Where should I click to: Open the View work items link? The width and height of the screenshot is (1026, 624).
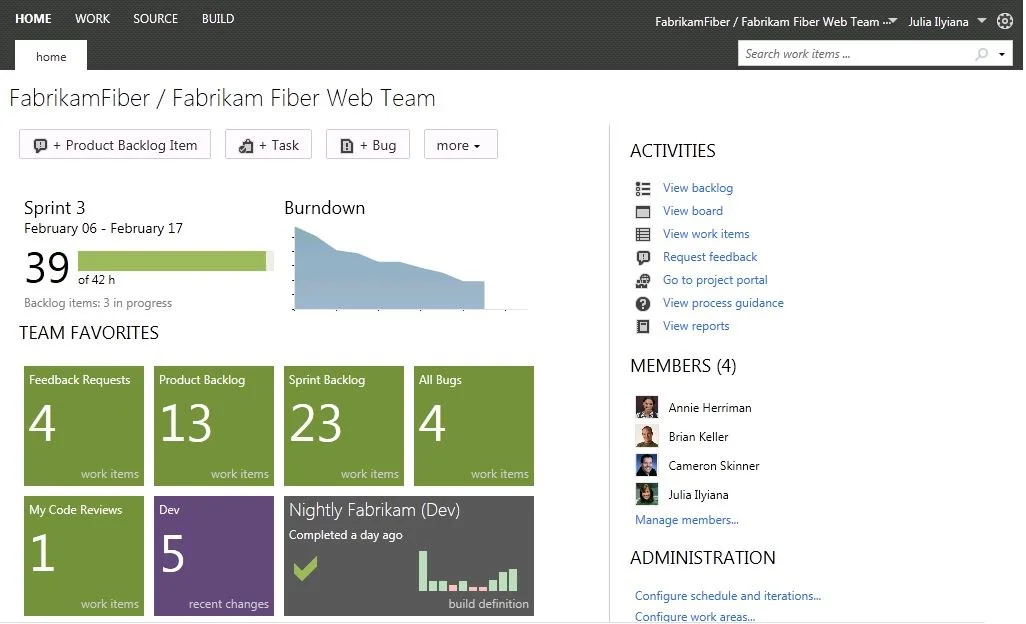705,234
